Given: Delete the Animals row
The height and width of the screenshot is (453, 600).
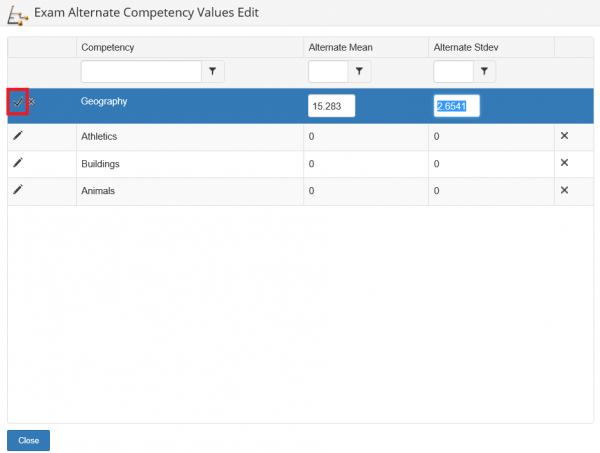Looking at the screenshot, I should click(x=564, y=190).
